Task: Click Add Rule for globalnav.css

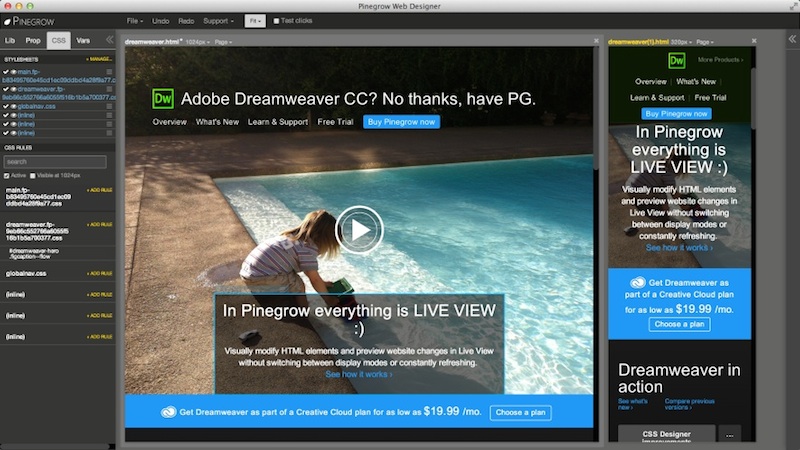Action: point(99,273)
